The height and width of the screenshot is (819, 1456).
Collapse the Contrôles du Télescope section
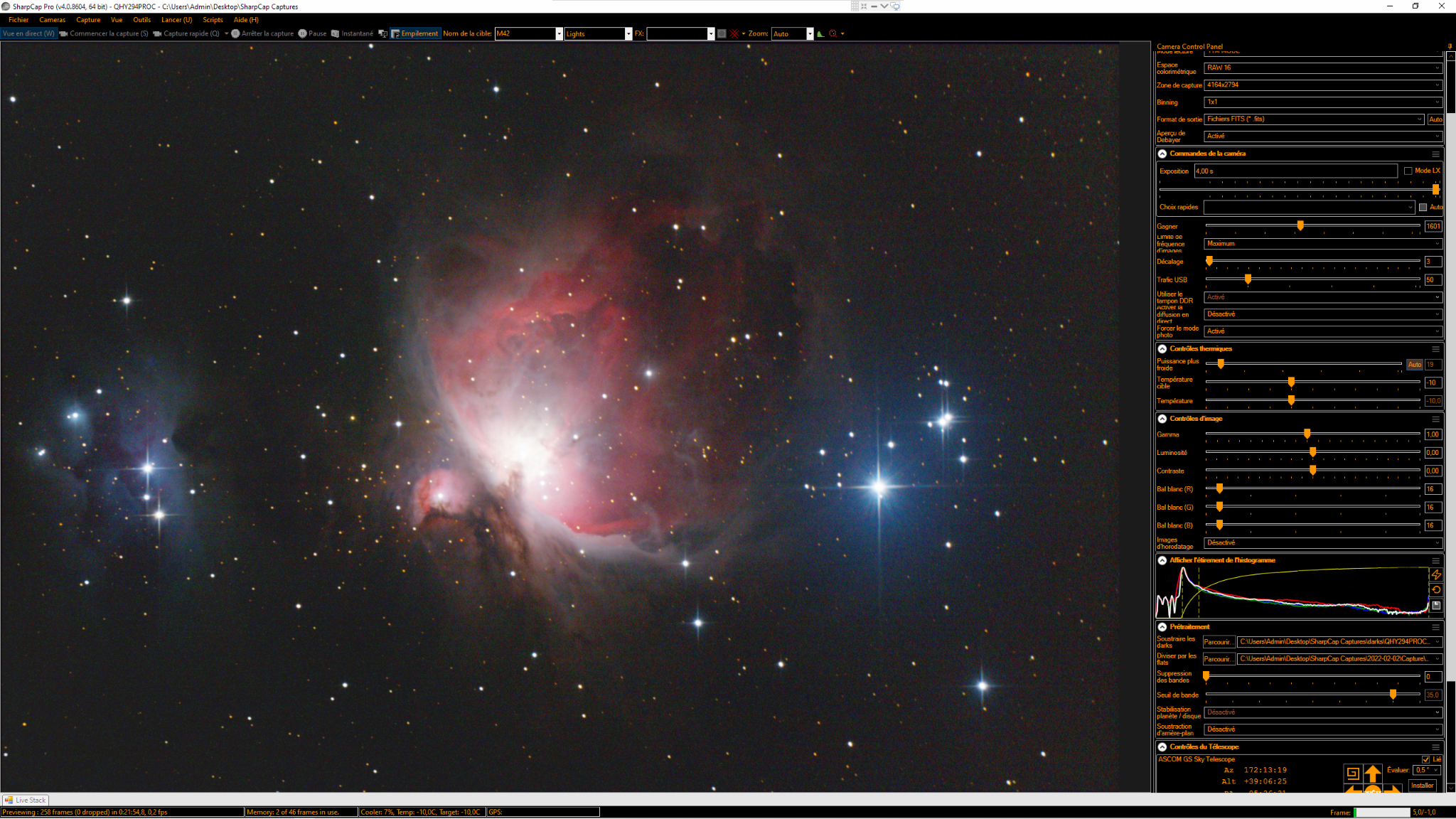click(1162, 747)
